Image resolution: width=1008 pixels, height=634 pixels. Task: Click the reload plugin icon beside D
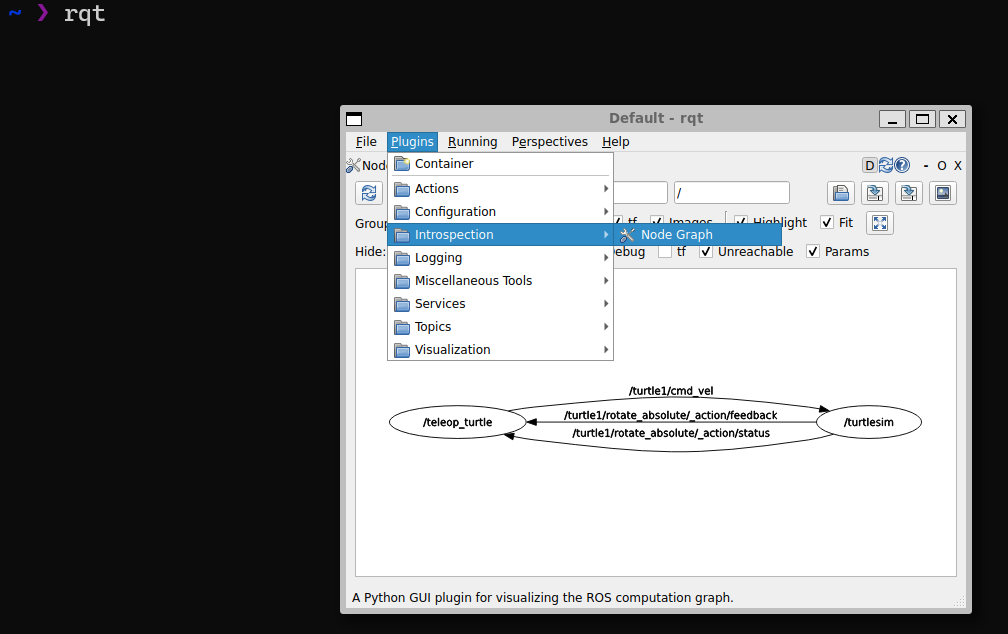[x=886, y=166]
